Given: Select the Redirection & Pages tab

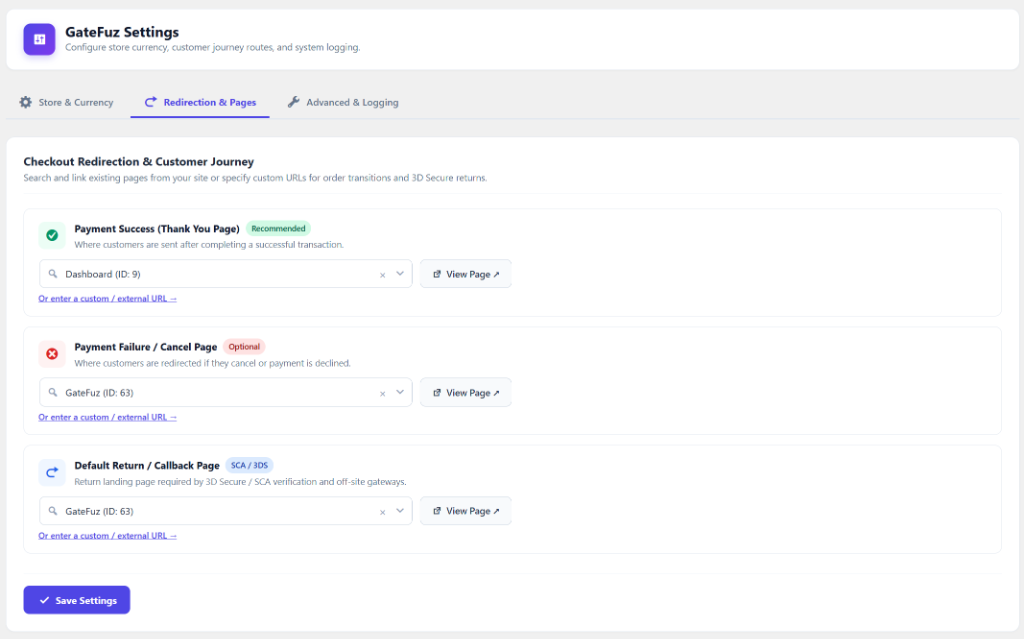Looking at the screenshot, I should [x=200, y=103].
